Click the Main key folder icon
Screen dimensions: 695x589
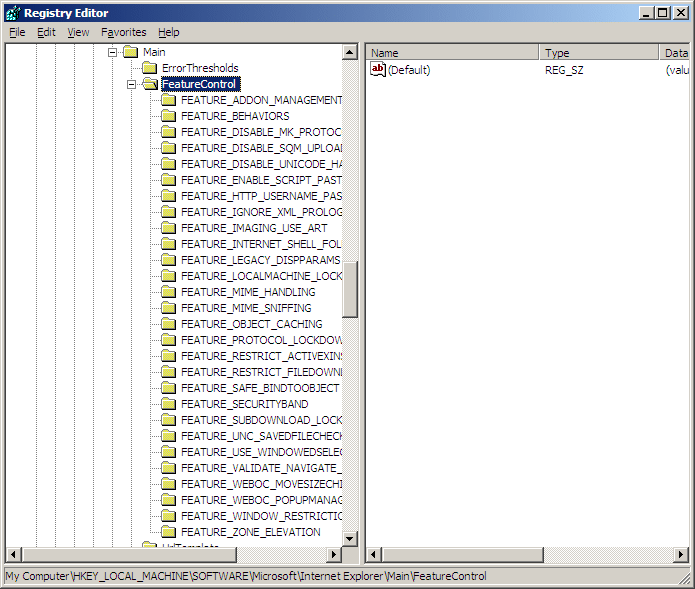coord(131,52)
